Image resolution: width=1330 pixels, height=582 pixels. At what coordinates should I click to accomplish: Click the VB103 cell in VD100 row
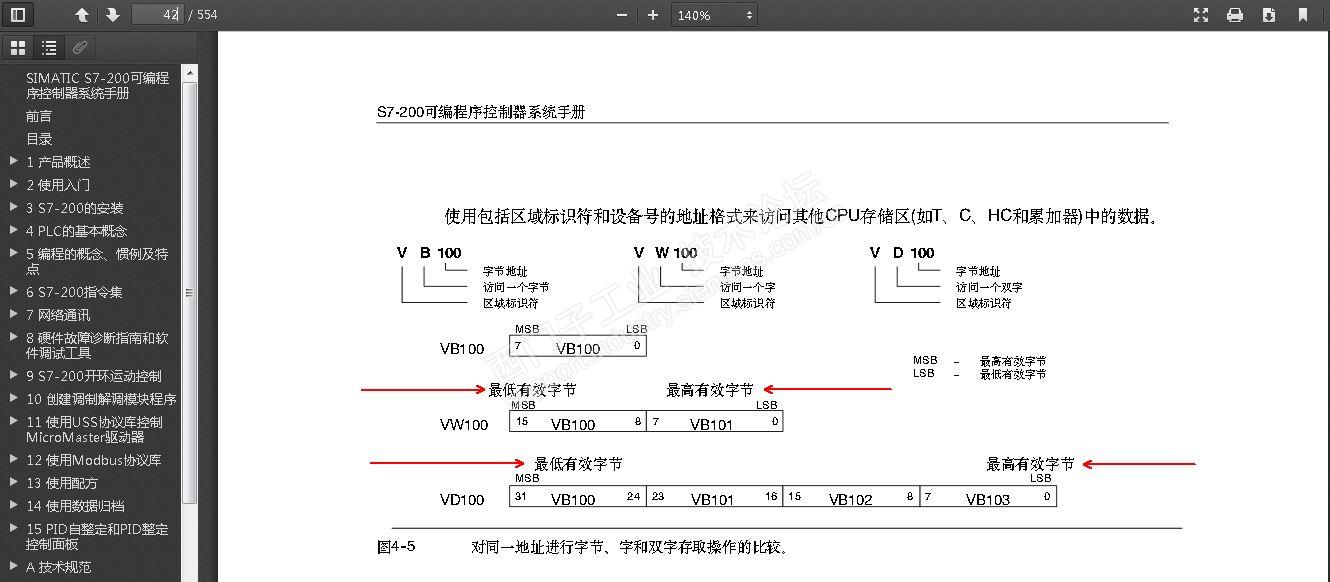[988, 497]
